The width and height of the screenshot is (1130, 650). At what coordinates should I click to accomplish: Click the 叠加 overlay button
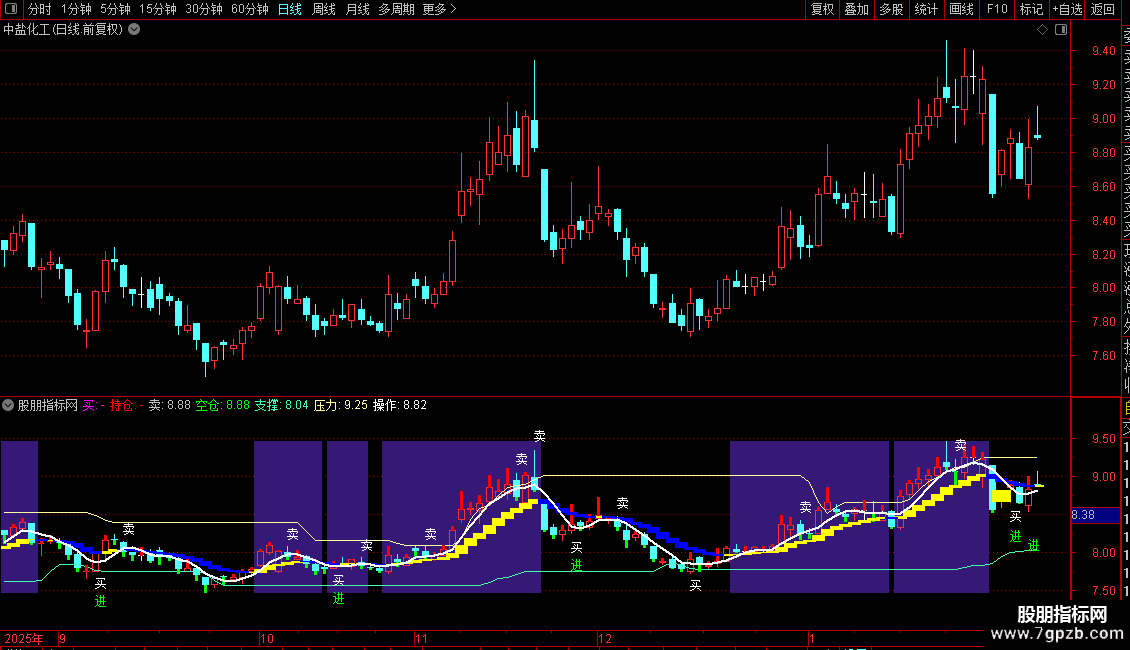(x=857, y=9)
